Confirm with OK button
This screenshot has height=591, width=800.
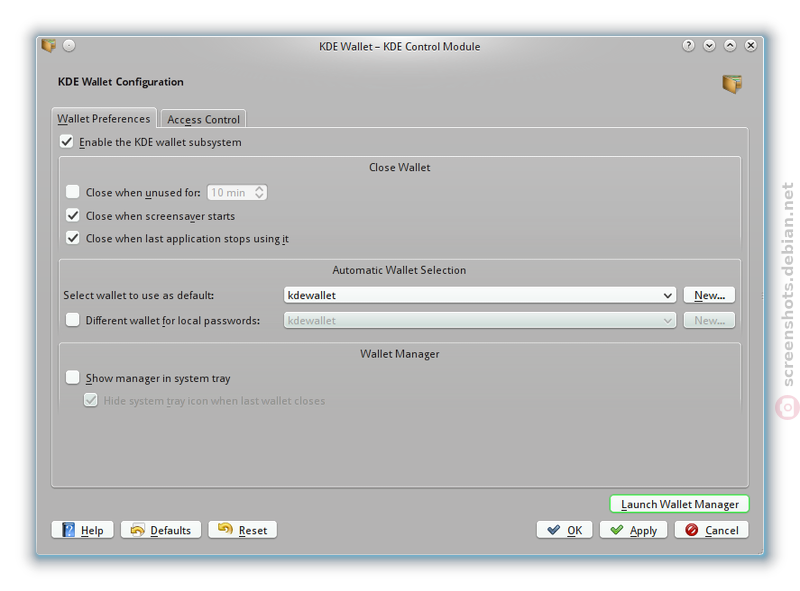tap(564, 530)
